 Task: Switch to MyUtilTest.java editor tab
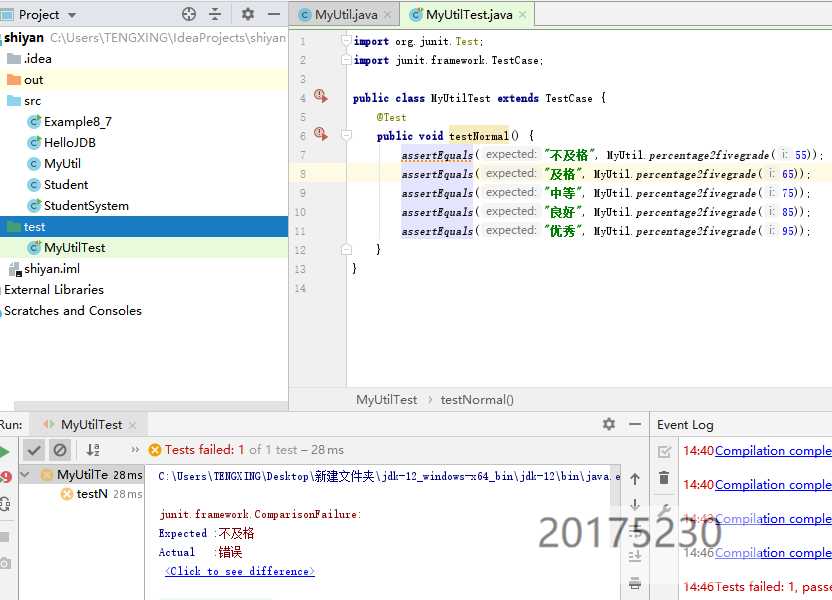pyautogui.click(x=469, y=15)
